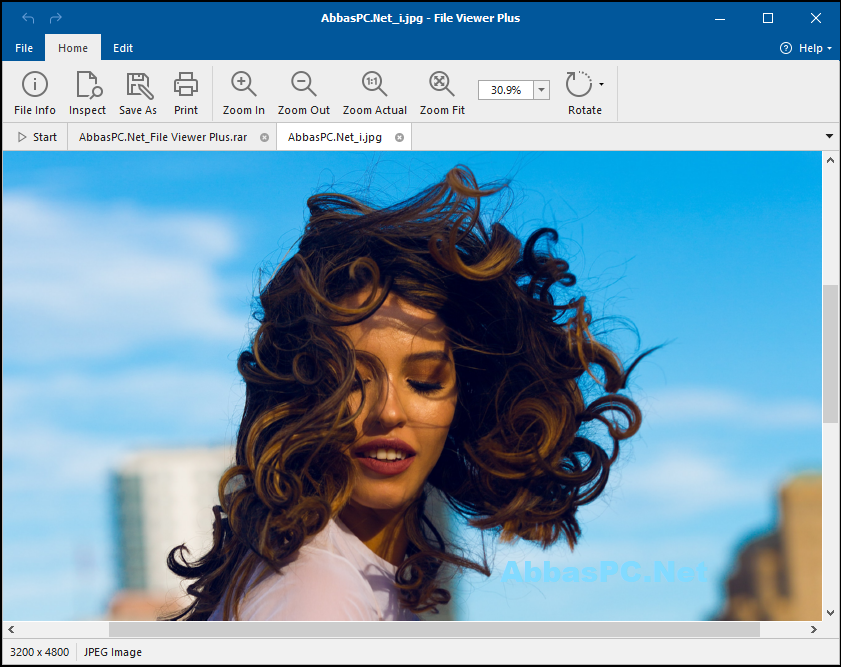Viewport: 841px width, 667px height.
Task: Zoom In on the image
Action: click(244, 93)
